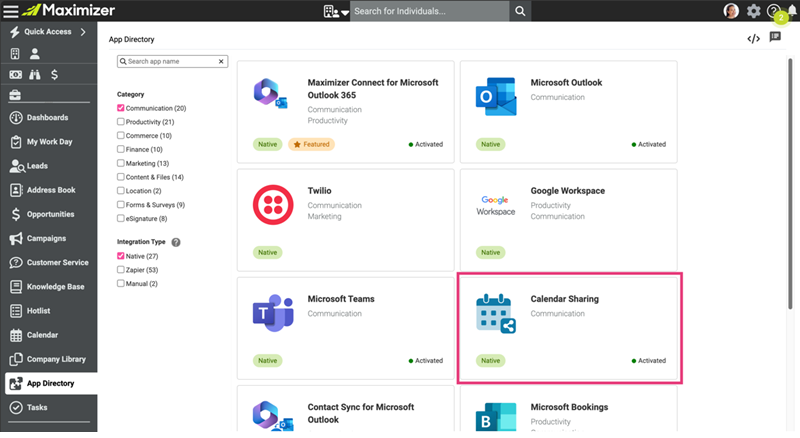
Task: Click the code embed icon
Action: coord(753,39)
